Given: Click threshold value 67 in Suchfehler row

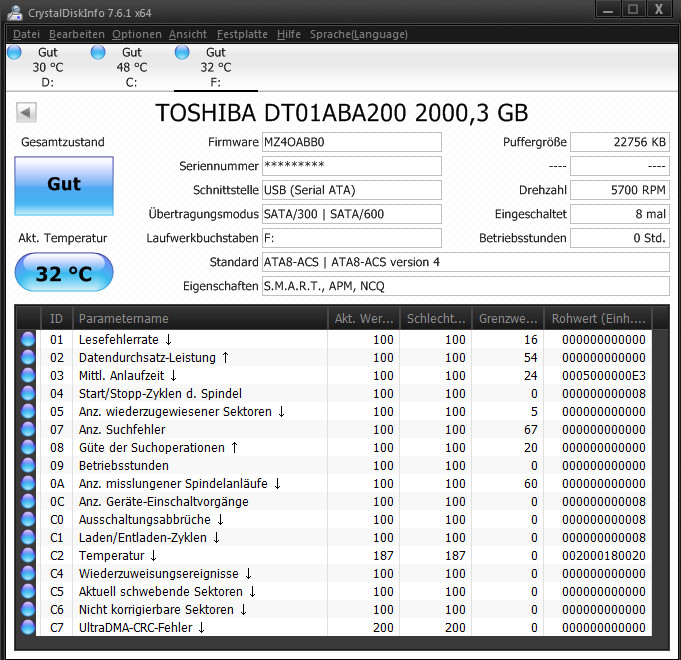Looking at the screenshot, I should [x=531, y=429].
